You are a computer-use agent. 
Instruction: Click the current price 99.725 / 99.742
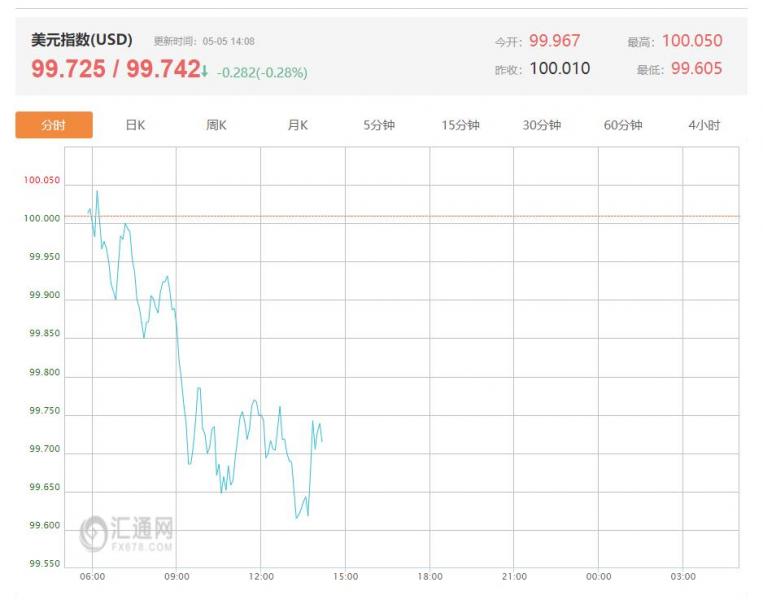[116, 69]
